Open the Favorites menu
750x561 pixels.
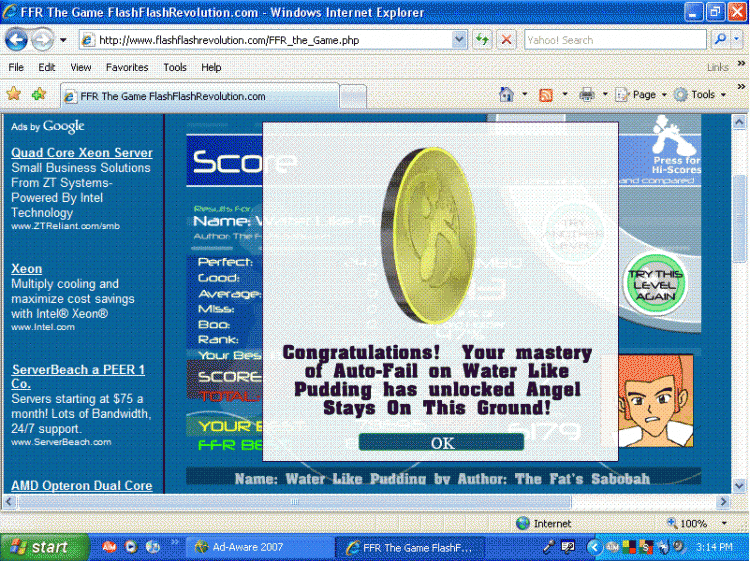[x=127, y=67]
